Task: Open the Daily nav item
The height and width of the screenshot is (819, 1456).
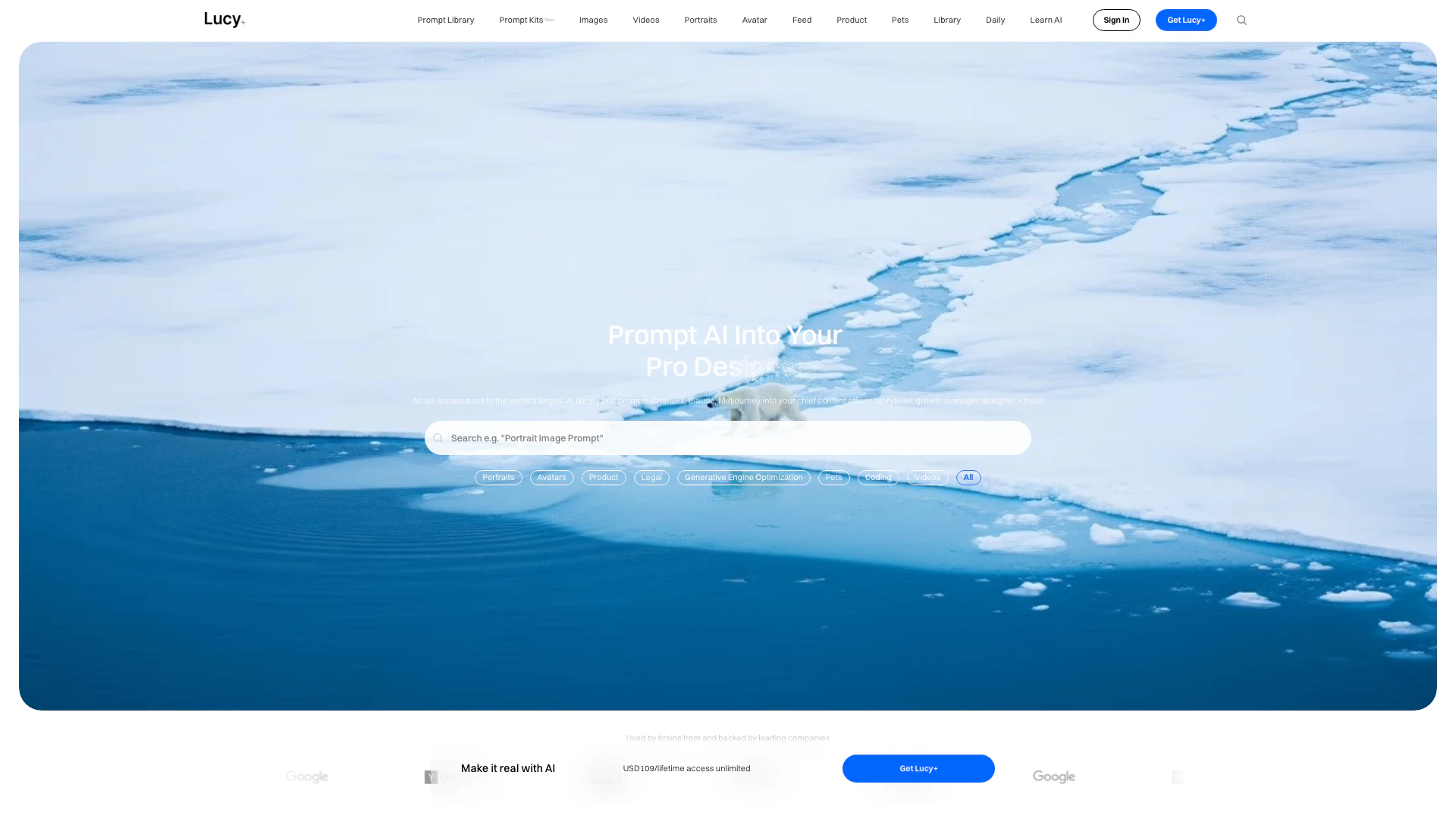Action: click(995, 20)
